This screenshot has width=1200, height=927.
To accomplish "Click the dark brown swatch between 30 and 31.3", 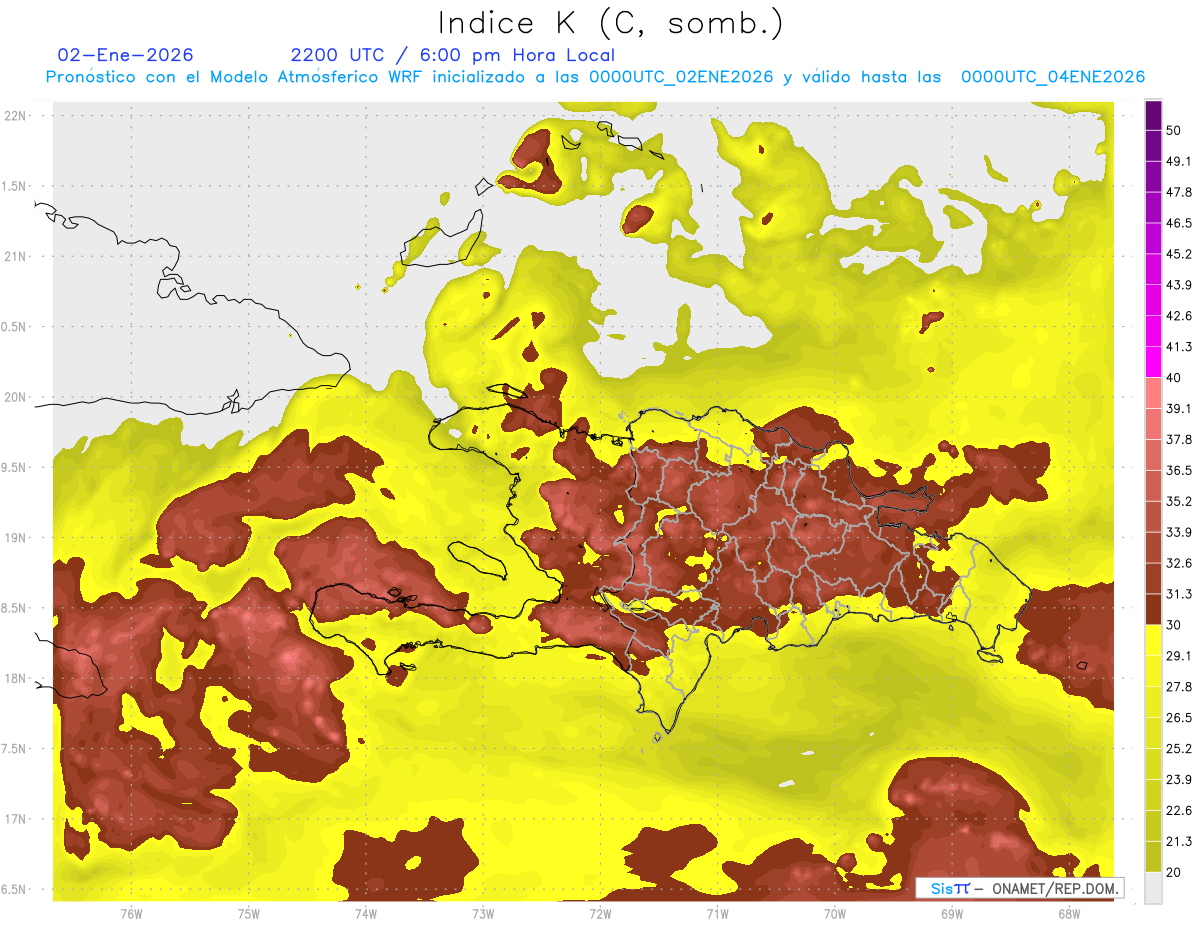I will pos(1153,609).
